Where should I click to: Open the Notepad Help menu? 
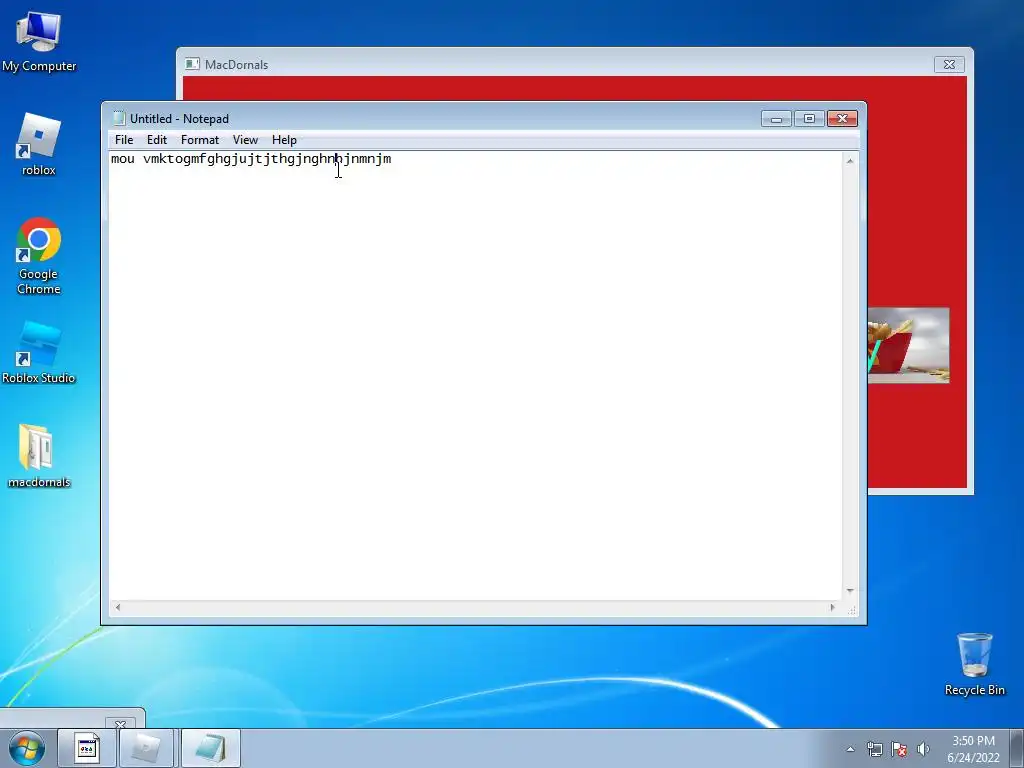click(284, 140)
